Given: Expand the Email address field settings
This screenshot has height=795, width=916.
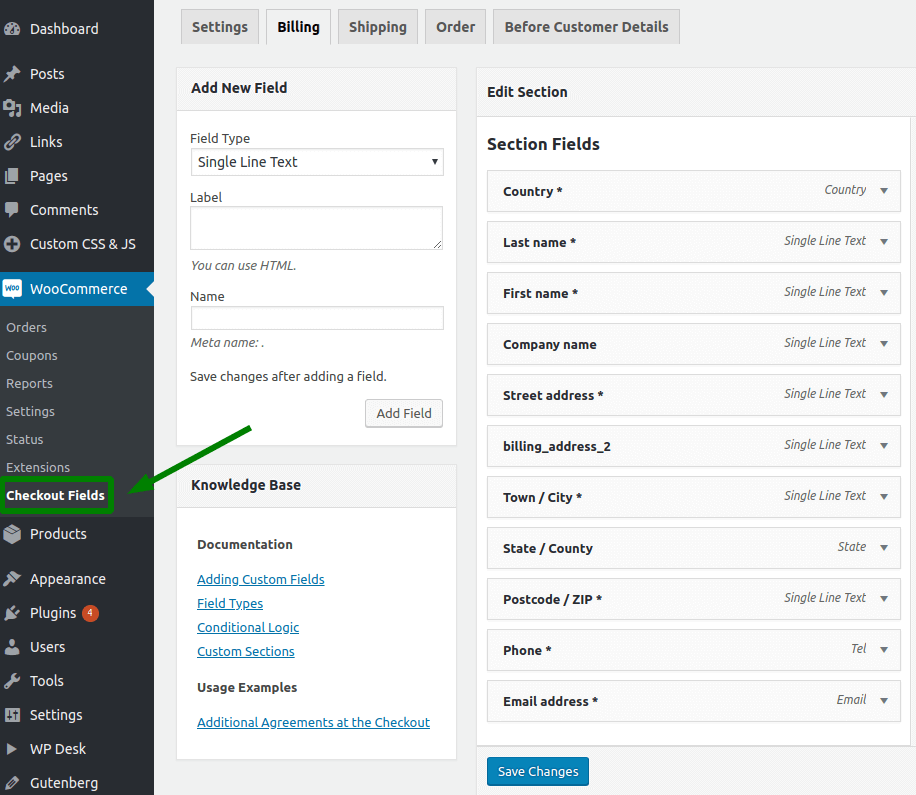Looking at the screenshot, I should click(883, 701).
